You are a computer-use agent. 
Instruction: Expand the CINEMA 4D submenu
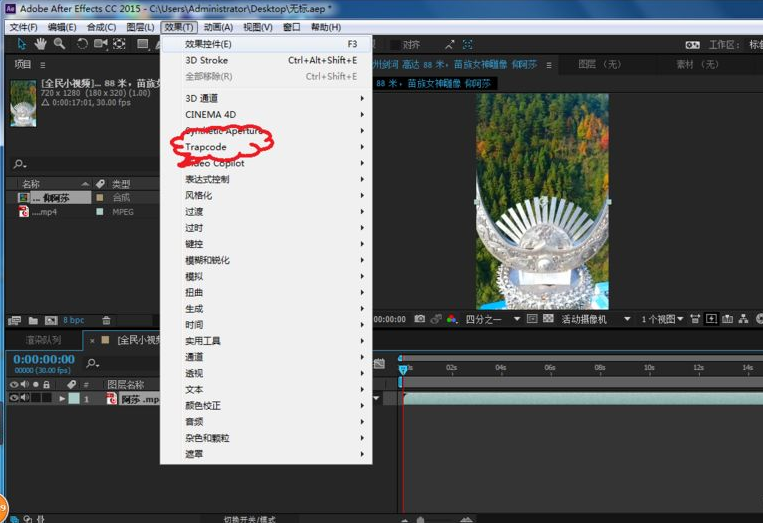click(266, 114)
